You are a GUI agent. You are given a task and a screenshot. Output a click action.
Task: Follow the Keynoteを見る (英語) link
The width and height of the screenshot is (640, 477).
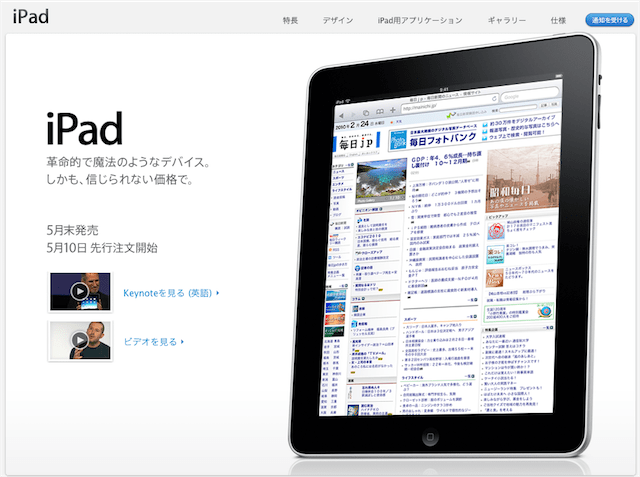171,293
